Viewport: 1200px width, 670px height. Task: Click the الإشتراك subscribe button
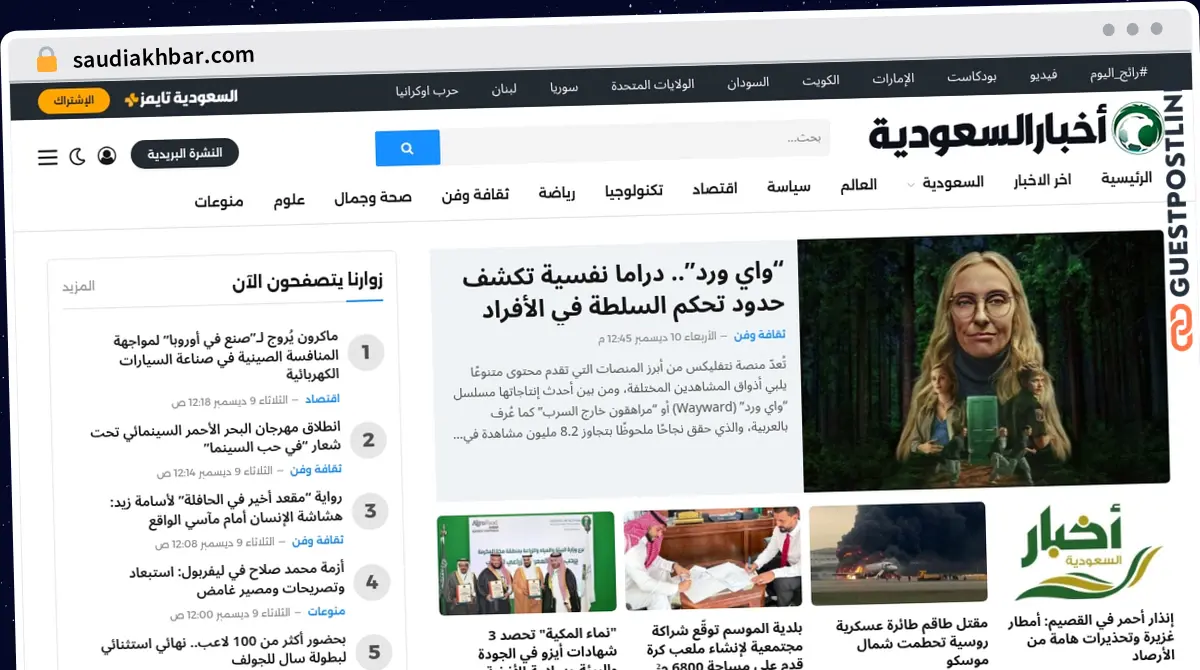coord(74,100)
